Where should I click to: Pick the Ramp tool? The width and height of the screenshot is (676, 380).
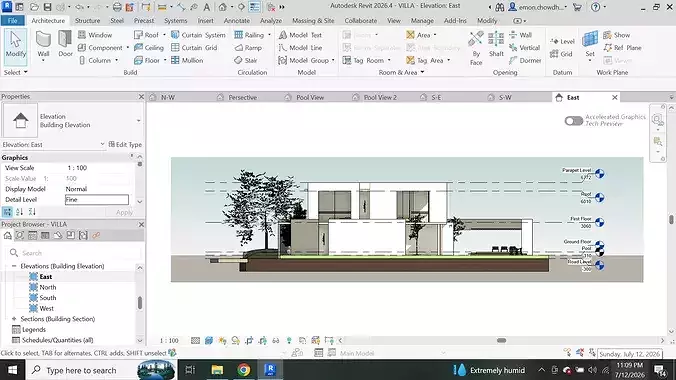(248, 47)
